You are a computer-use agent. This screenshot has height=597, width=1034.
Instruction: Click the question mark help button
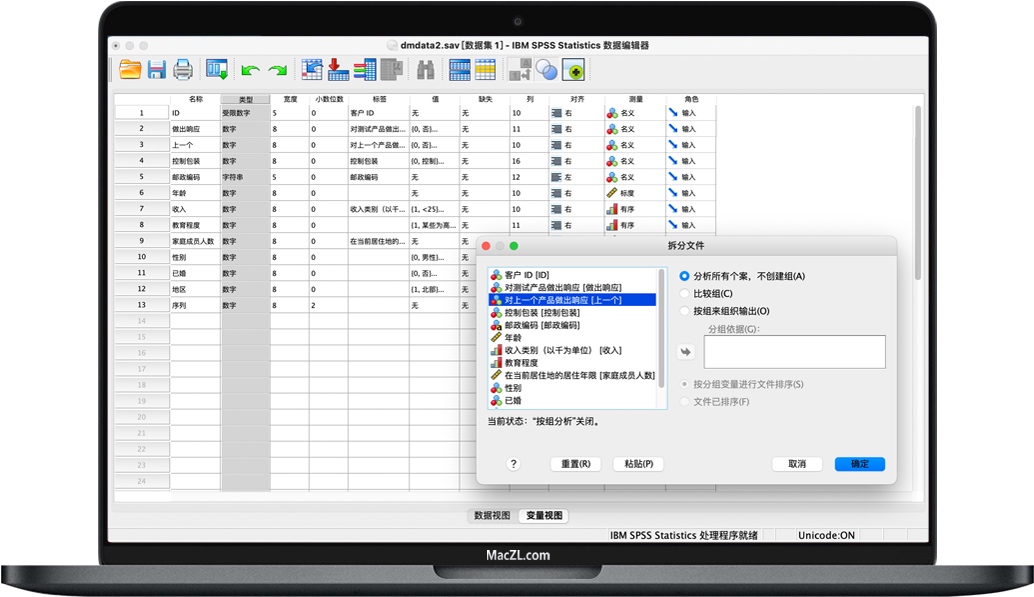click(514, 464)
